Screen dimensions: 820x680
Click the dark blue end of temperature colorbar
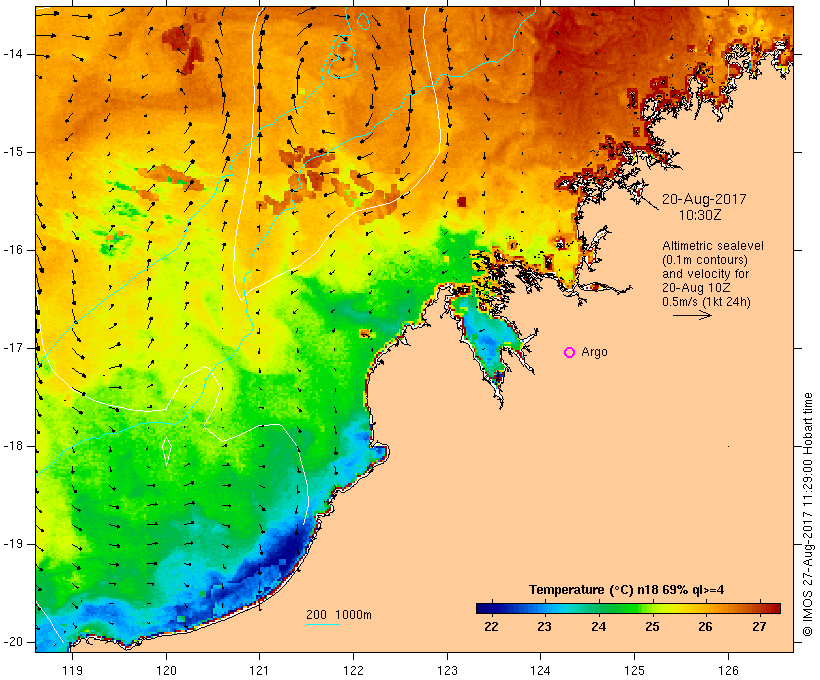484,608
